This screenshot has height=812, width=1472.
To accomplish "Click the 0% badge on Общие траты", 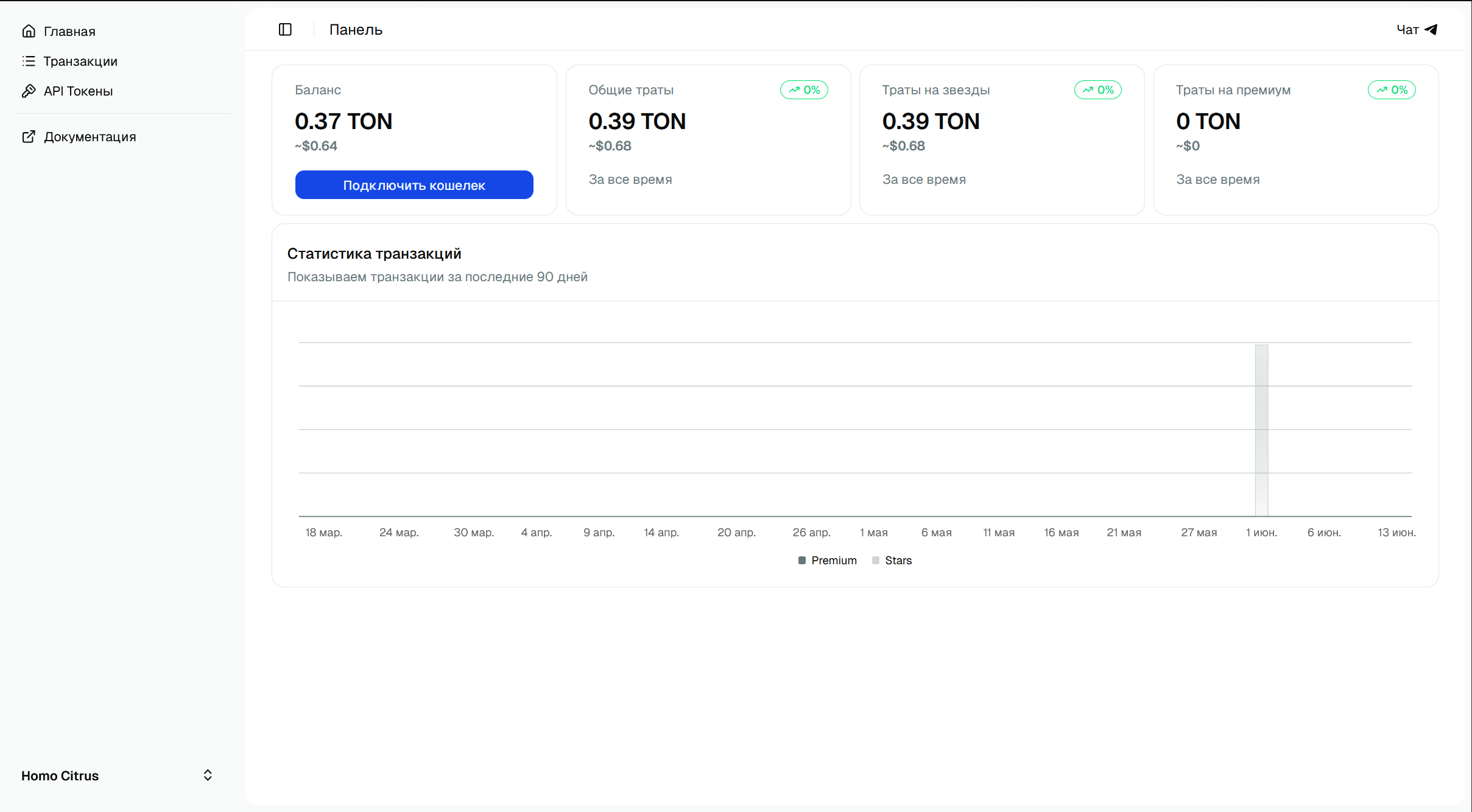I will pyautogui.click(x=804, y=90).
